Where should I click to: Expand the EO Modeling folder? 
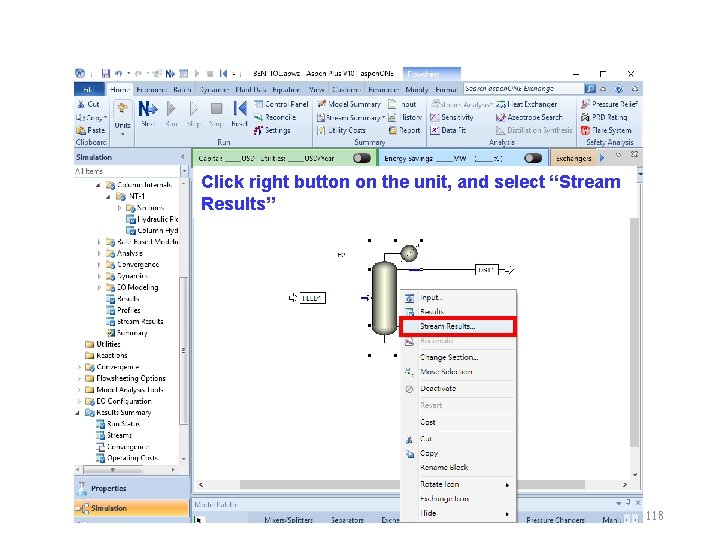click(x=99, y=287)
